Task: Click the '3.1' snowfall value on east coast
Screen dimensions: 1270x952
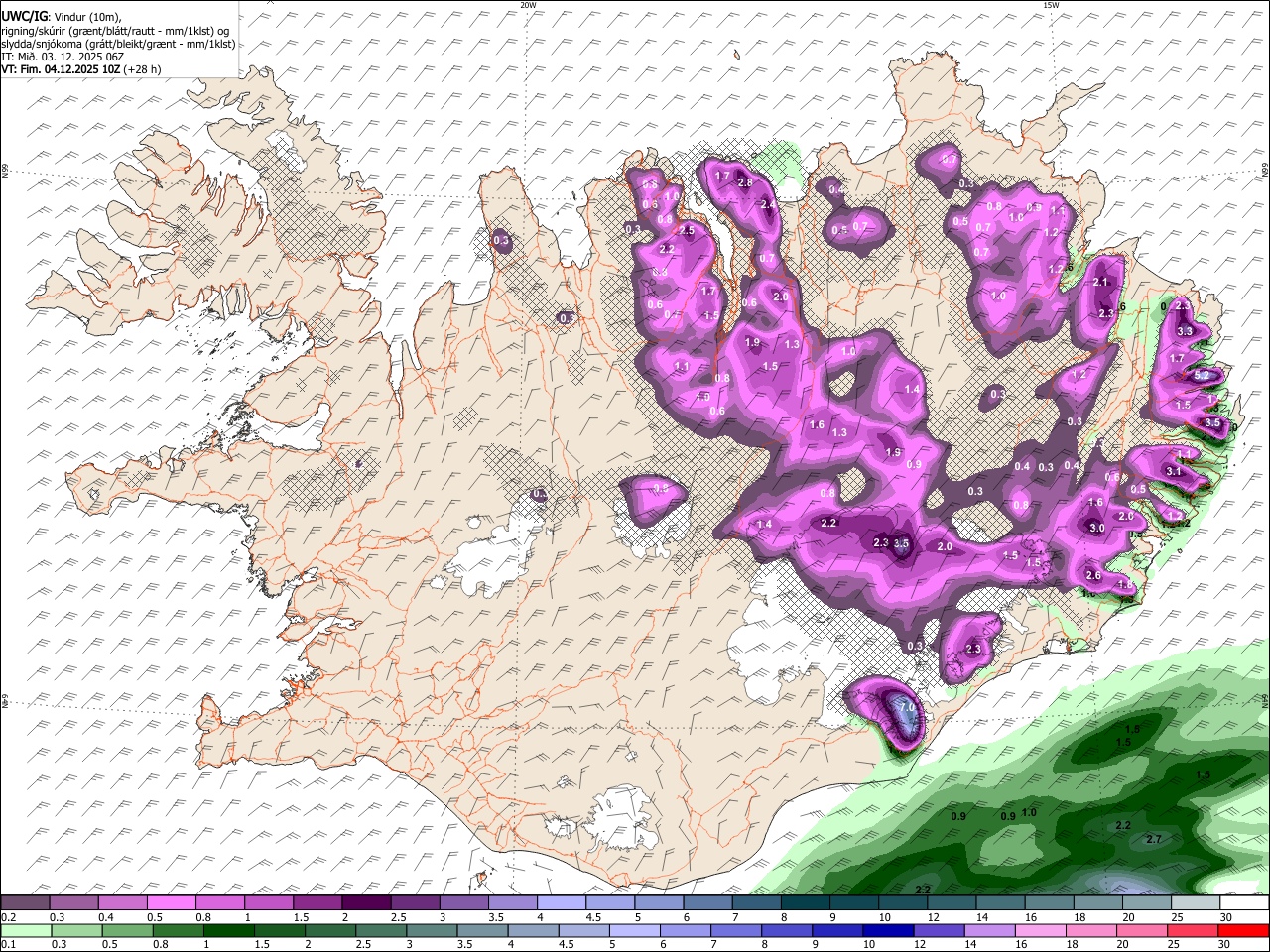Action: coord(1174,471)
